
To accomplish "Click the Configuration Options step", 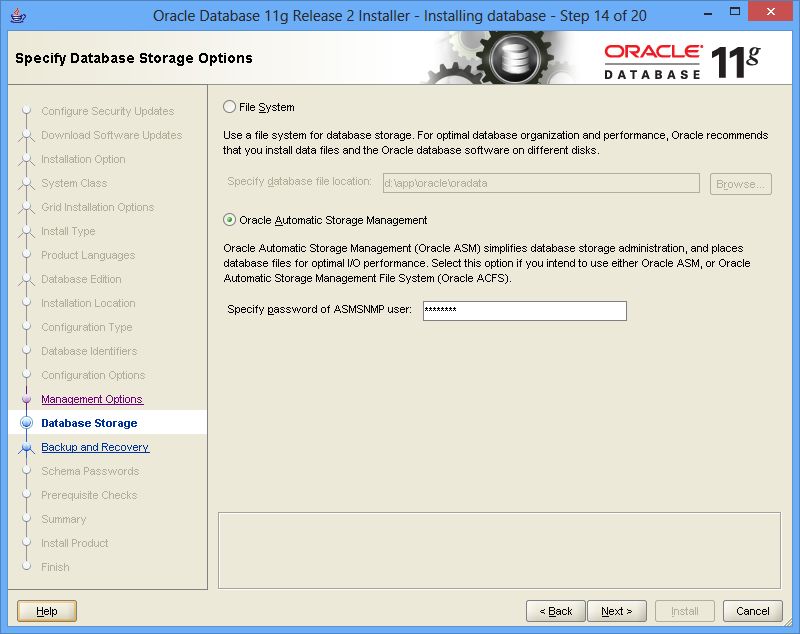I will [x=93, y=374].
